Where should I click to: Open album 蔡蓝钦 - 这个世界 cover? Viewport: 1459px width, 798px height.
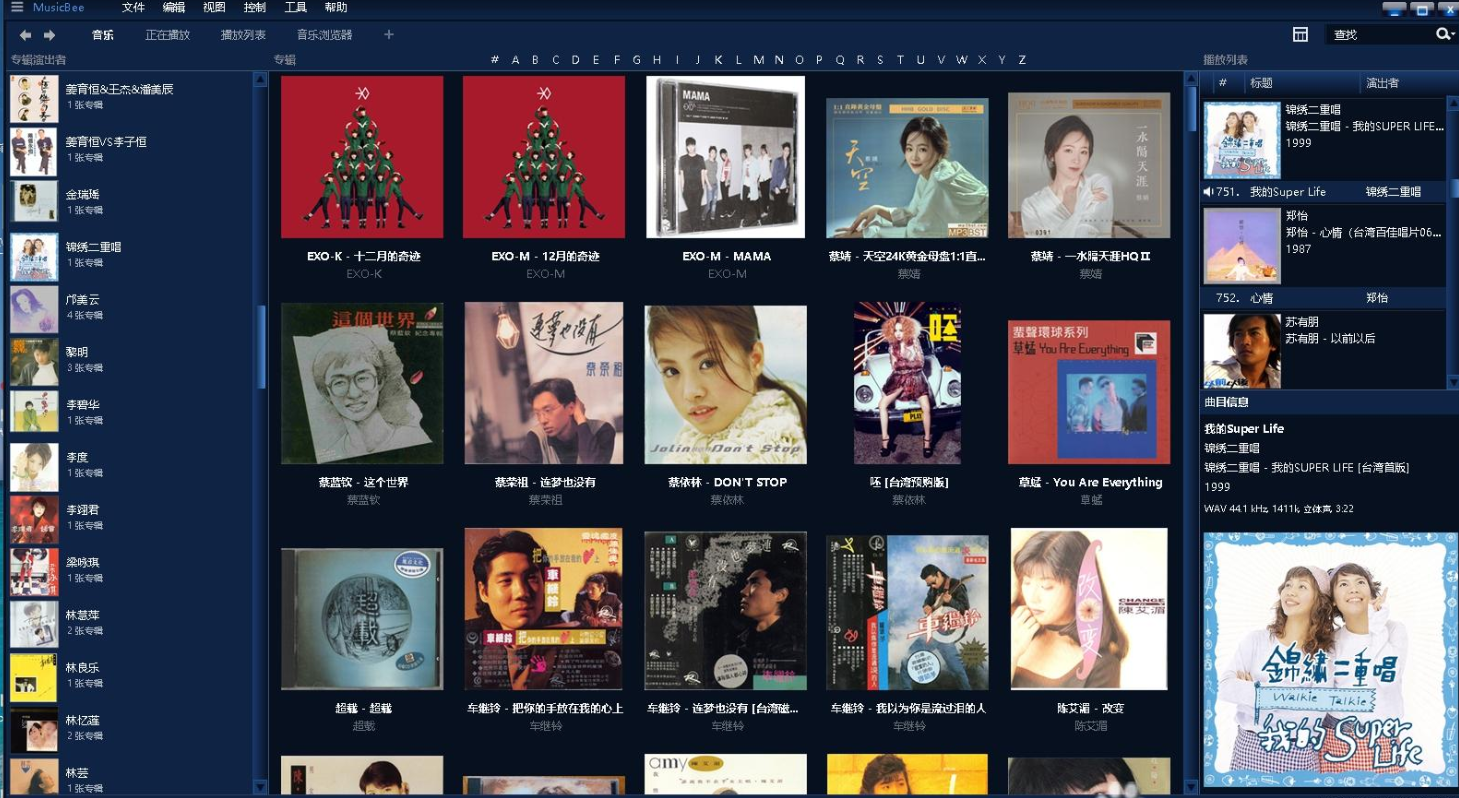point(362,384)
